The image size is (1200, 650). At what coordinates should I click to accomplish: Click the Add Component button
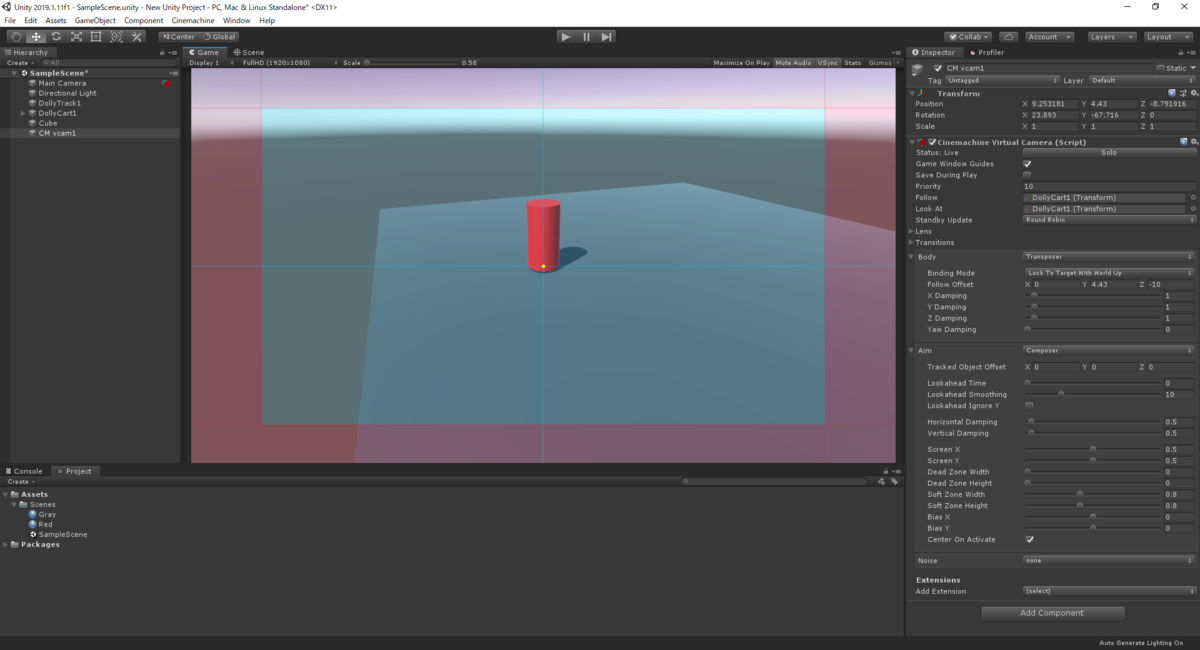(1052, 613)
